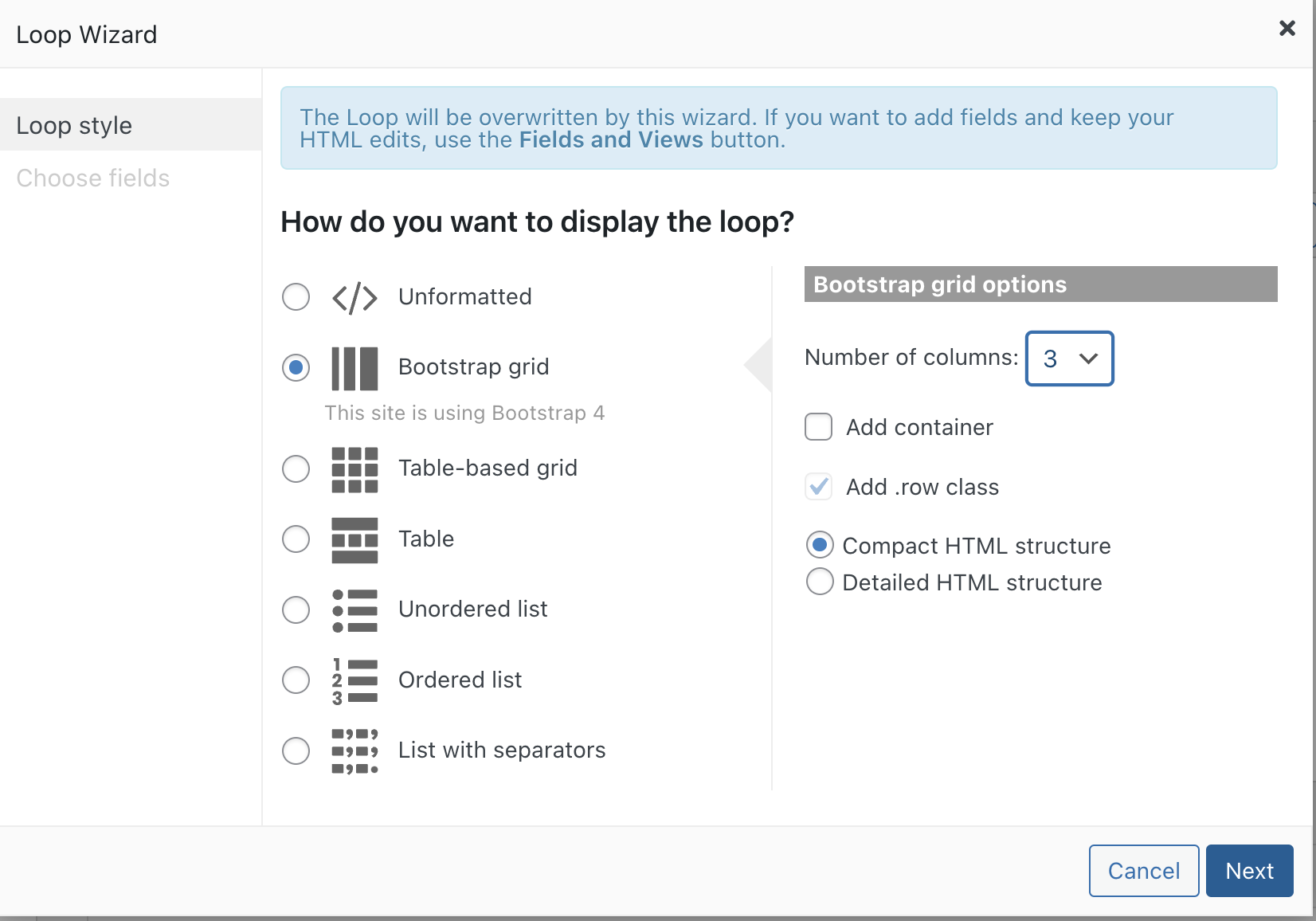The height and width of the screenshot is (921, 1316).
Task: Click the List with separators icon
Action: click(x=354, y=751)
